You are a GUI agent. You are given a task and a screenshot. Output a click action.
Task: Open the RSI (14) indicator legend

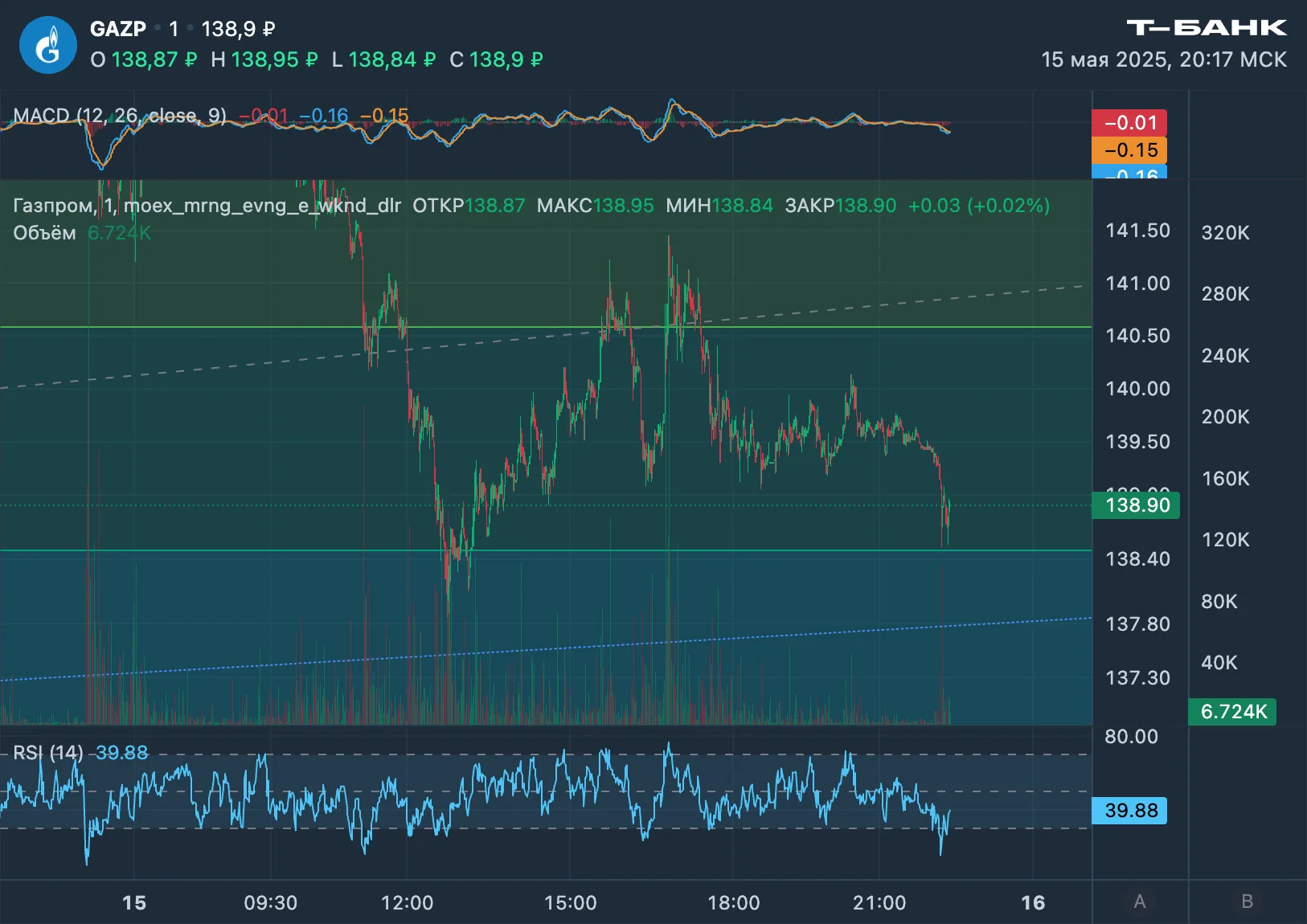click(48, 753)
